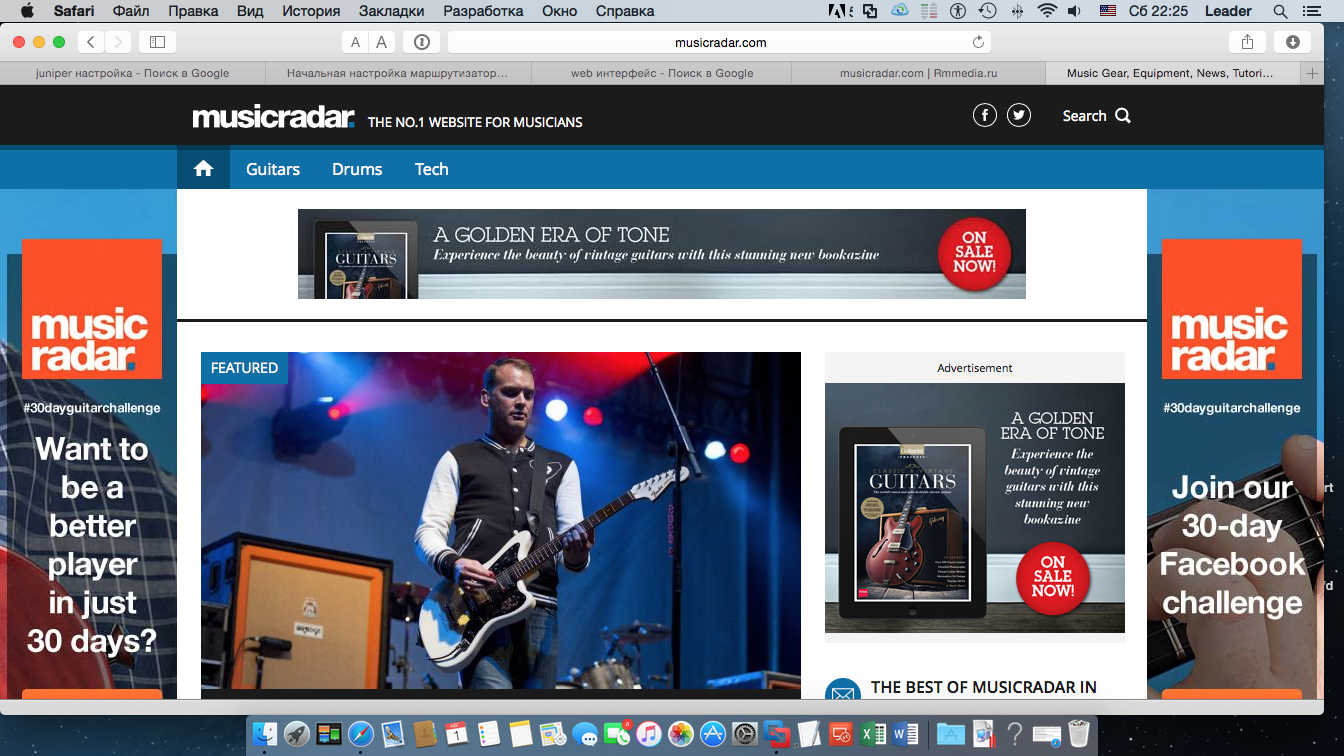Open the Drums section
Viewport: 1344px width, 756px height.
pyautogui.click(x=357, y=169)
